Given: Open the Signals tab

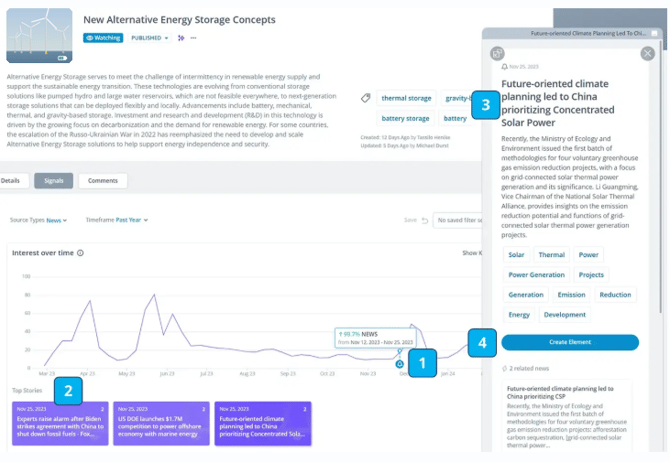Looking at the screenshot, I should (x=53, y=181).
